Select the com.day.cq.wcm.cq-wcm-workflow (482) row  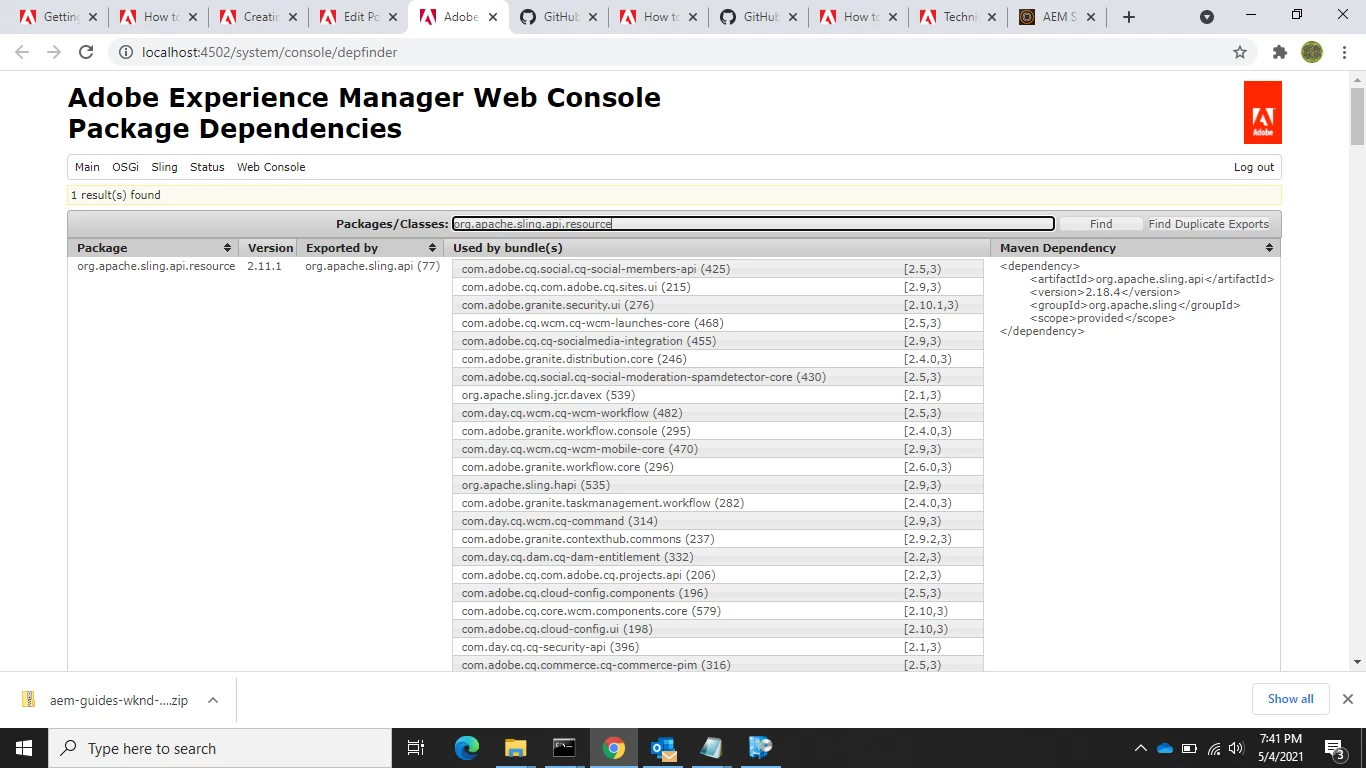[x=717, y=413]
